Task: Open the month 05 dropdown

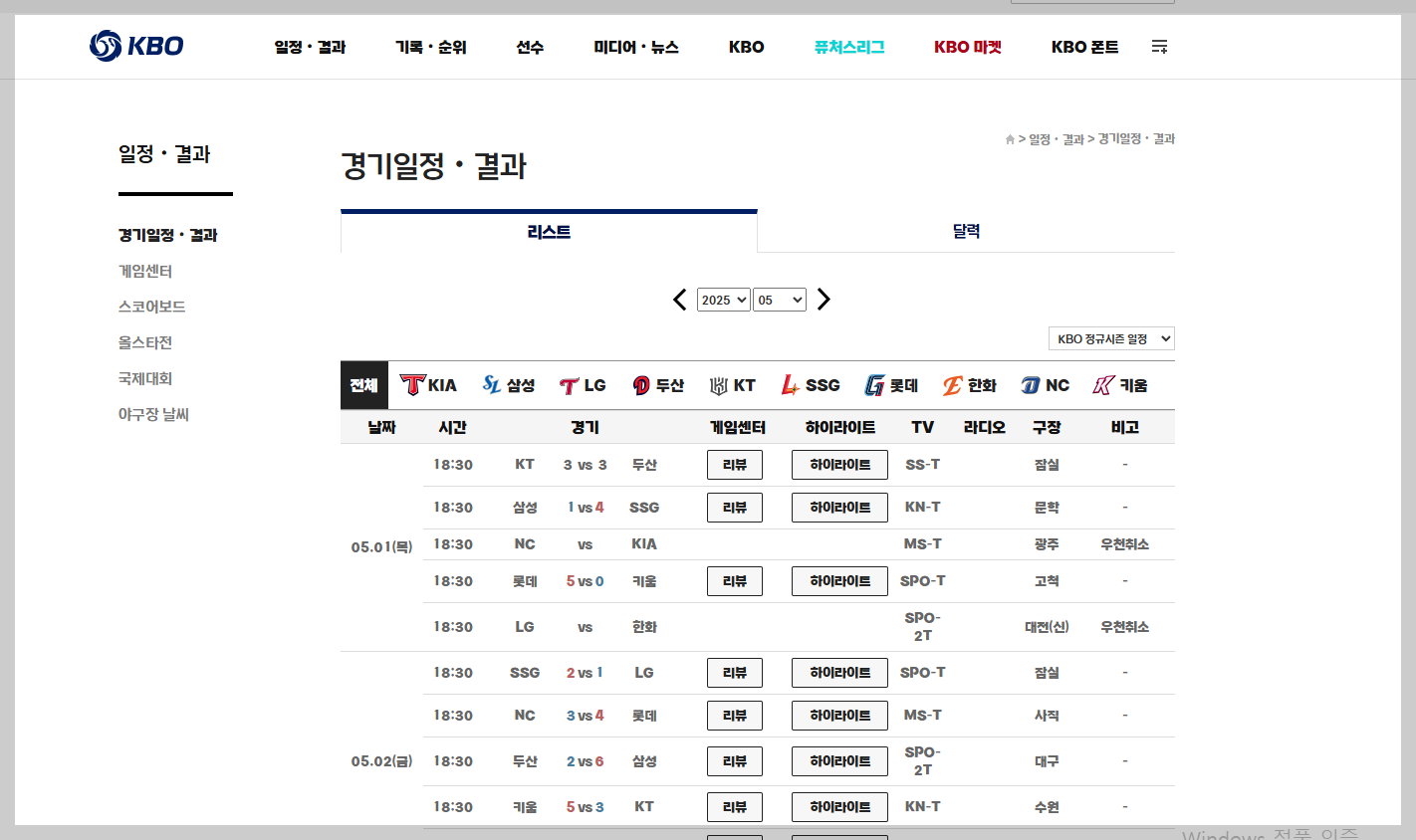Action: click(780, 300)
